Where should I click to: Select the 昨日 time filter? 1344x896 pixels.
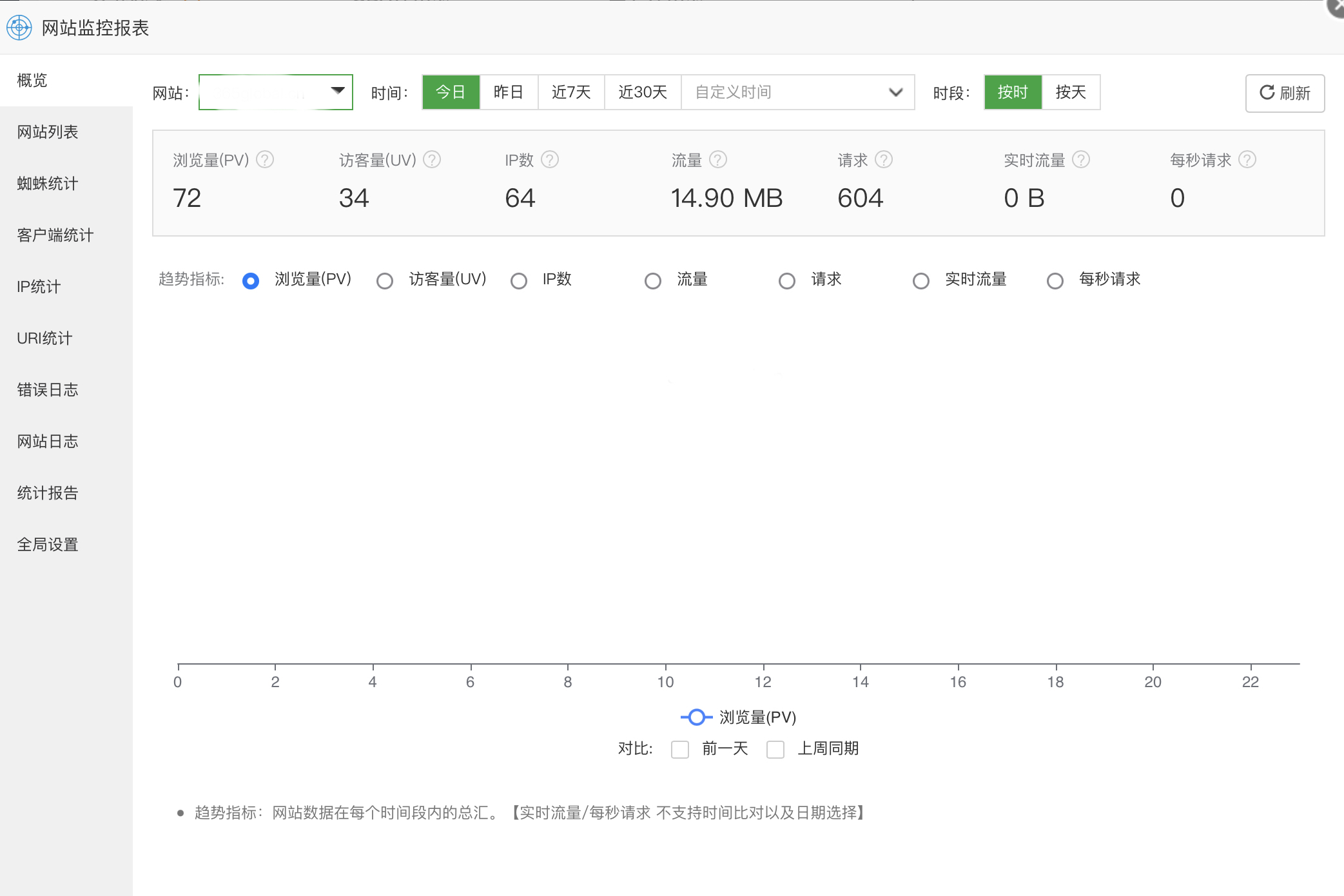pos(509,92)
